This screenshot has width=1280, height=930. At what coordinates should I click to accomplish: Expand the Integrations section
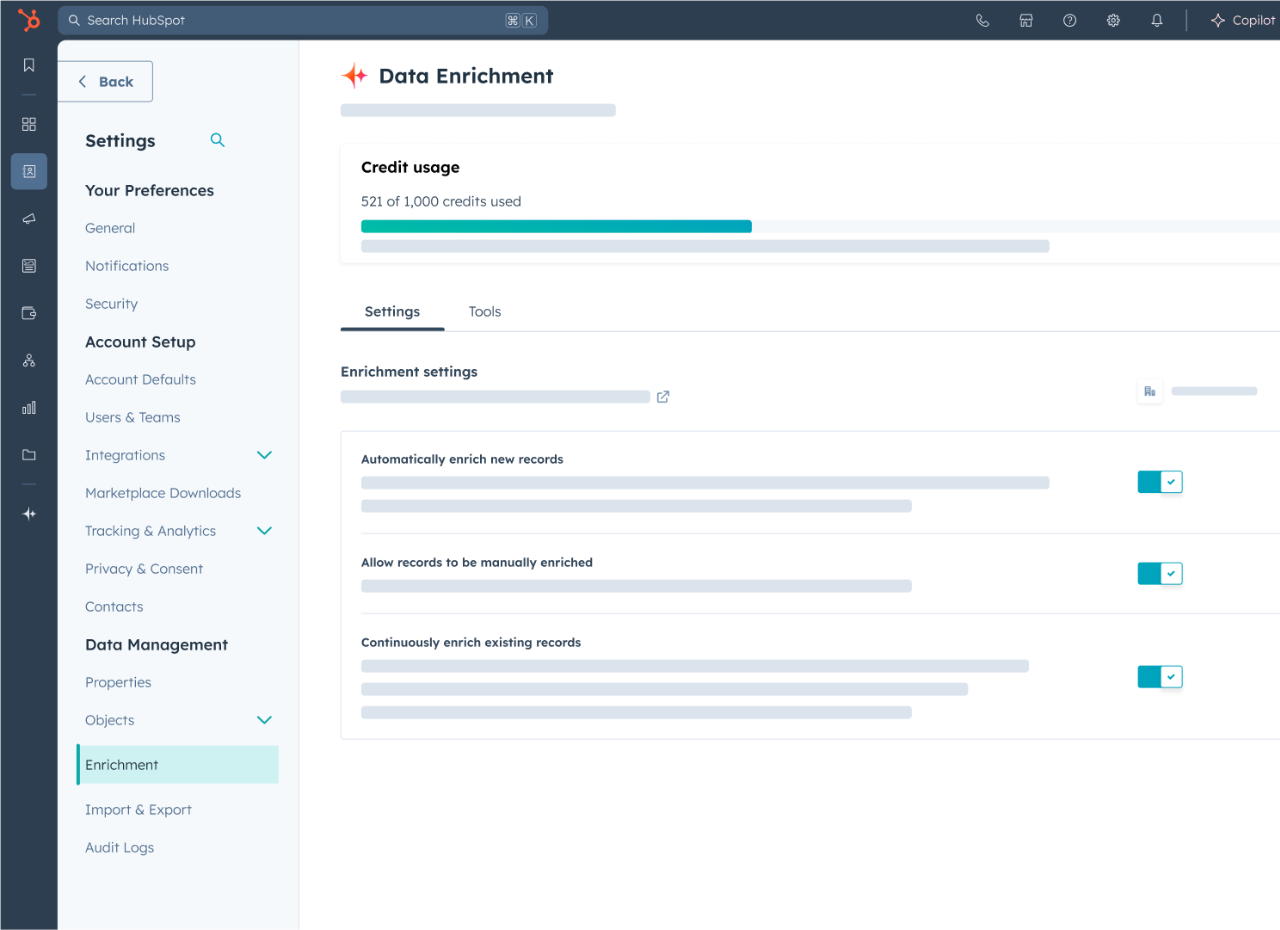click(x=264, y=455)
